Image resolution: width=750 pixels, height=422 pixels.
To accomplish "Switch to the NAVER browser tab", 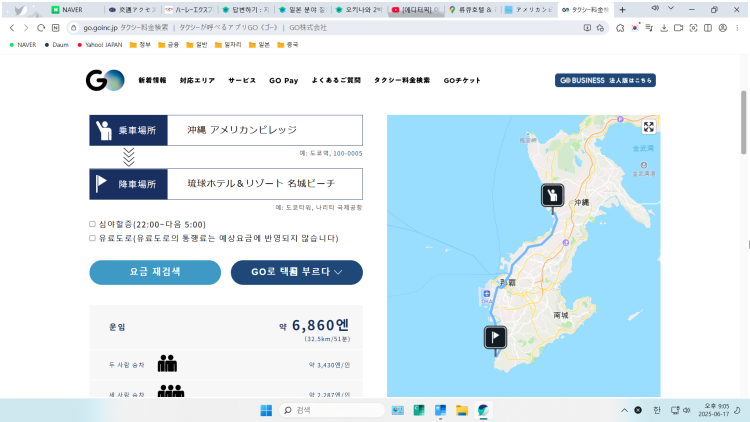I will coord(74,10).
